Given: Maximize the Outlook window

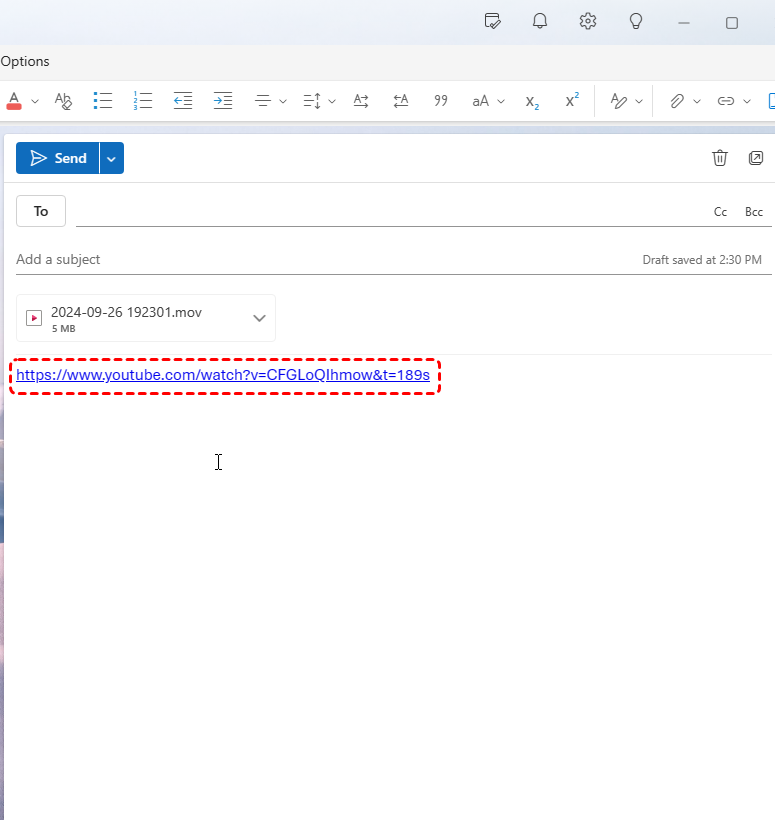Looking at the screenshot, I should (x=732, y=23).
